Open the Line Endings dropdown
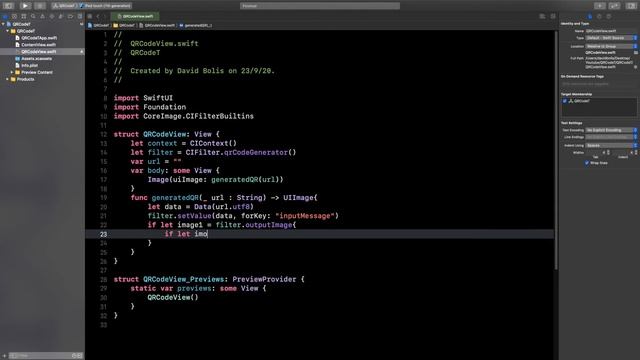The height and width of the screenshot is (360, 640). 611,137
